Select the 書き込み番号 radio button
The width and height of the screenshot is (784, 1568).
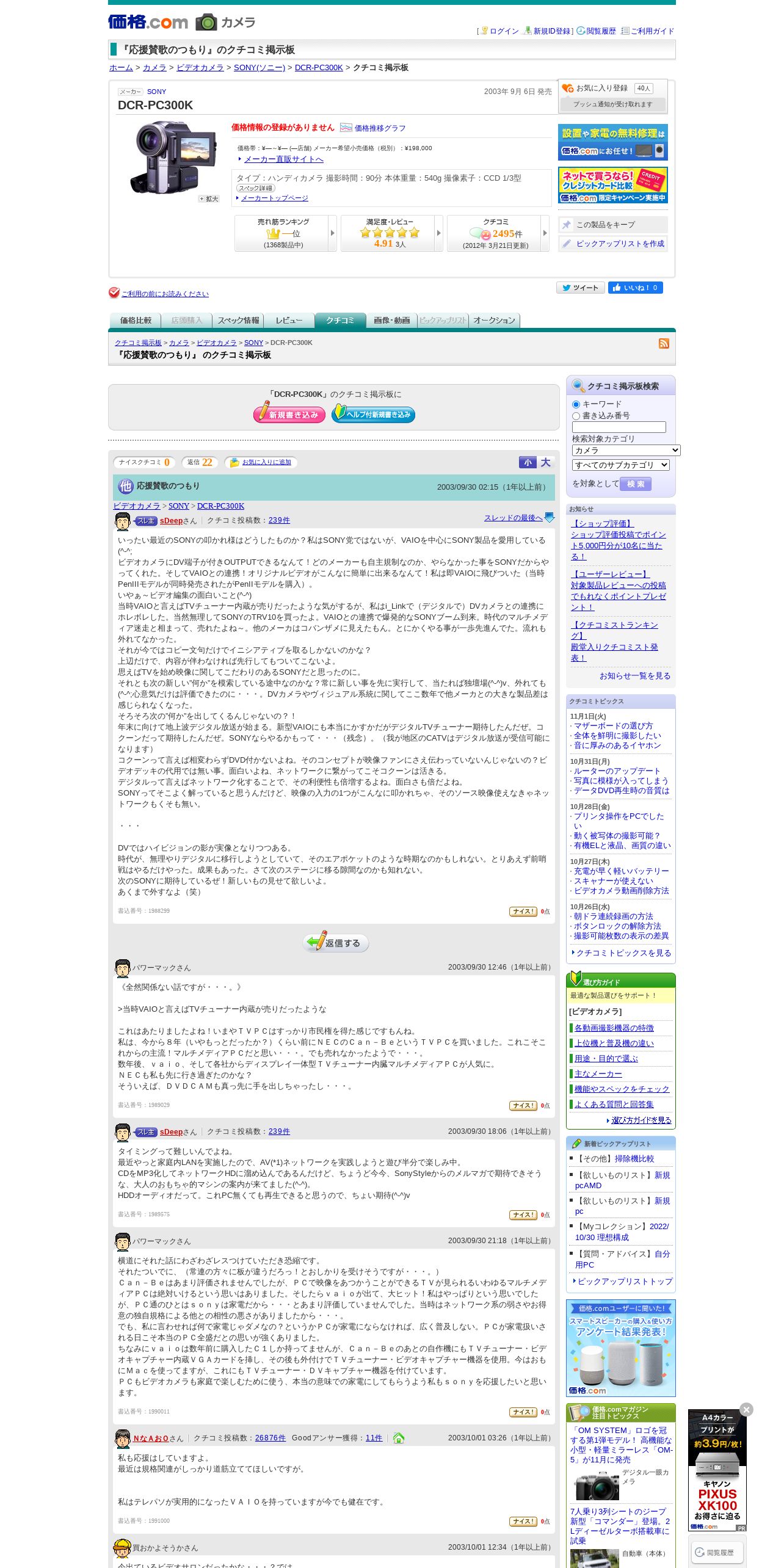[x=576, y=416]
